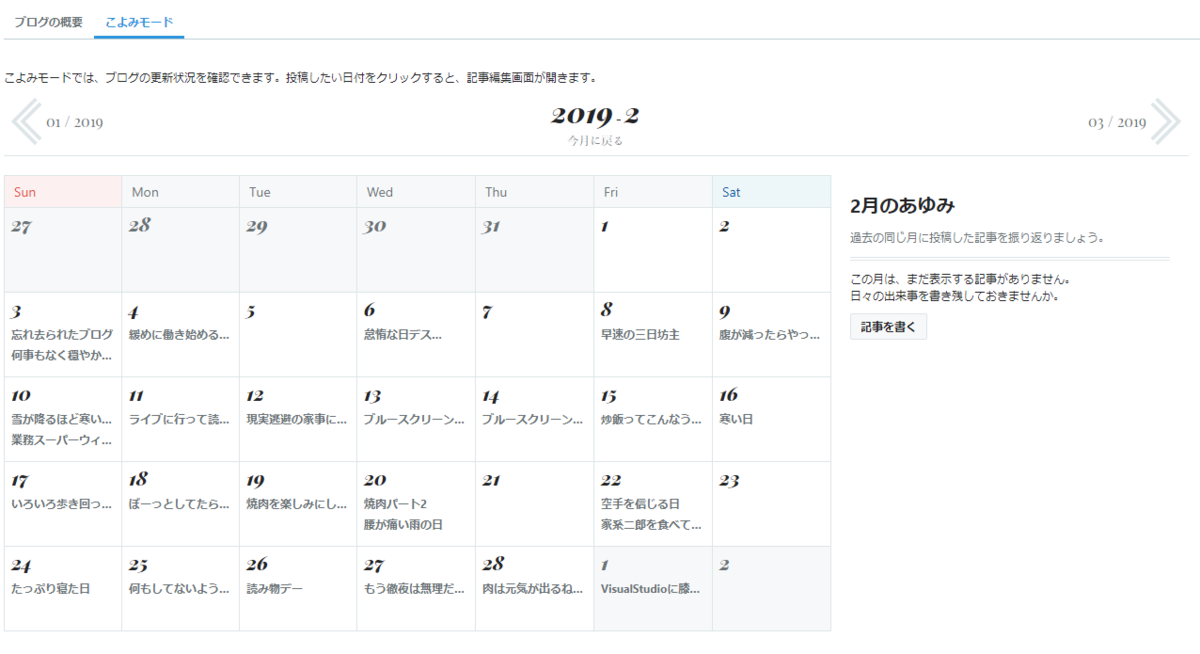This screenshot has width=1200, height=654.
Task: Select empty date February 21 to write
Action: (534, 504)
